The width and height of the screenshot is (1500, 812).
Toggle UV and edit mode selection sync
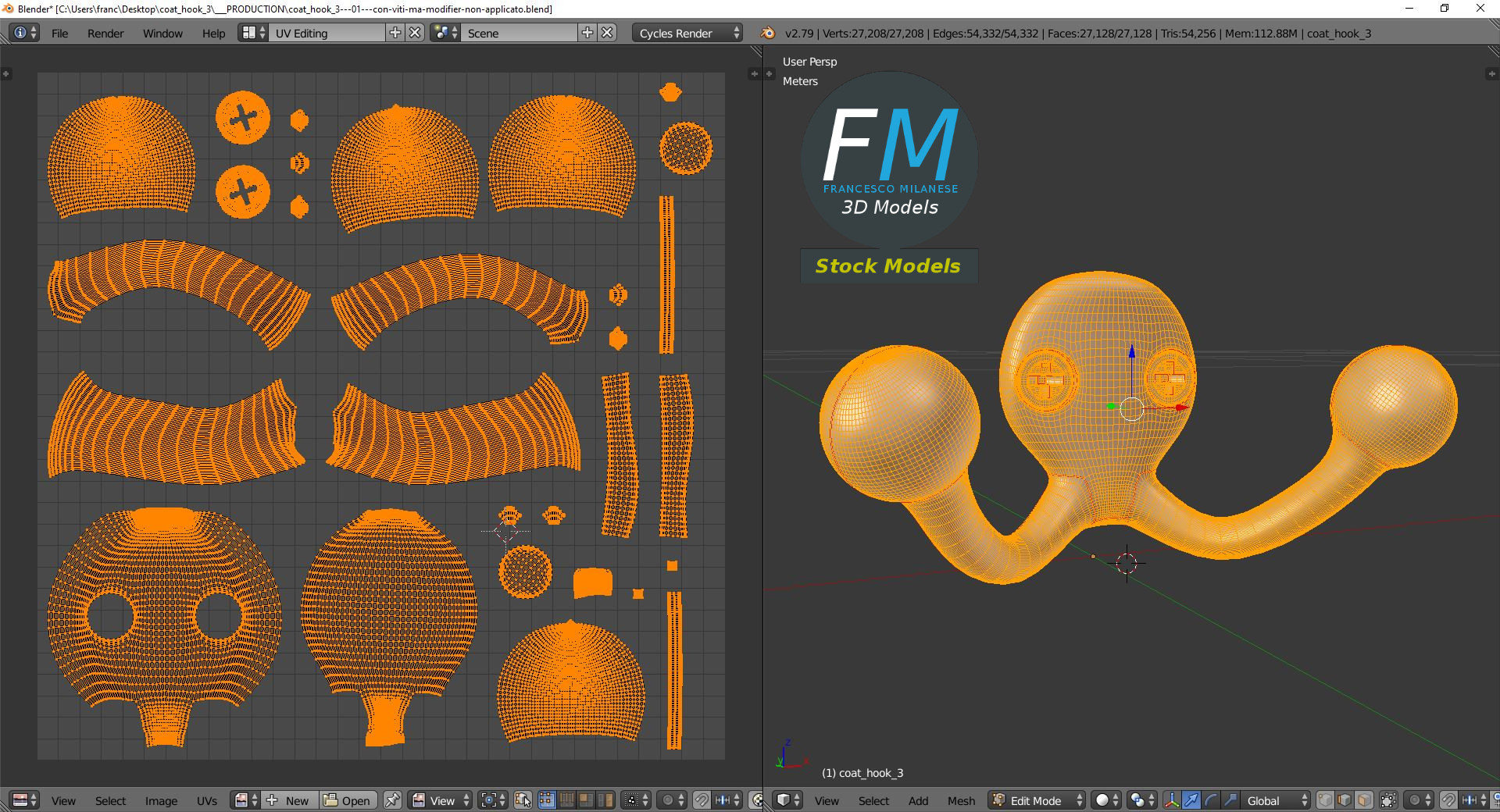(523, 800)
